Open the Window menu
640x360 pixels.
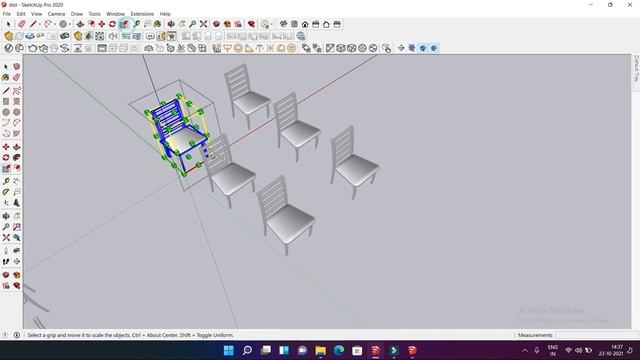coord(116,14)
